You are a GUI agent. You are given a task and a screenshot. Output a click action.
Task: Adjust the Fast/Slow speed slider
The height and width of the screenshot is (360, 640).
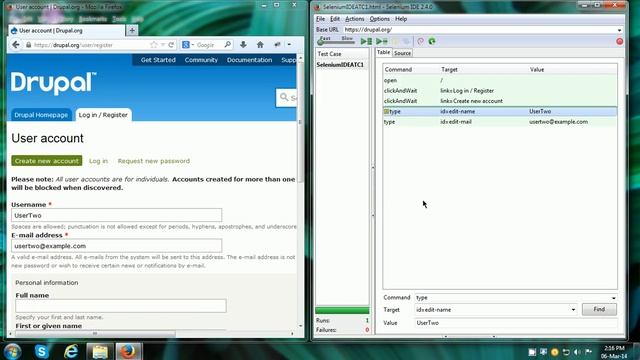point(336,41)
